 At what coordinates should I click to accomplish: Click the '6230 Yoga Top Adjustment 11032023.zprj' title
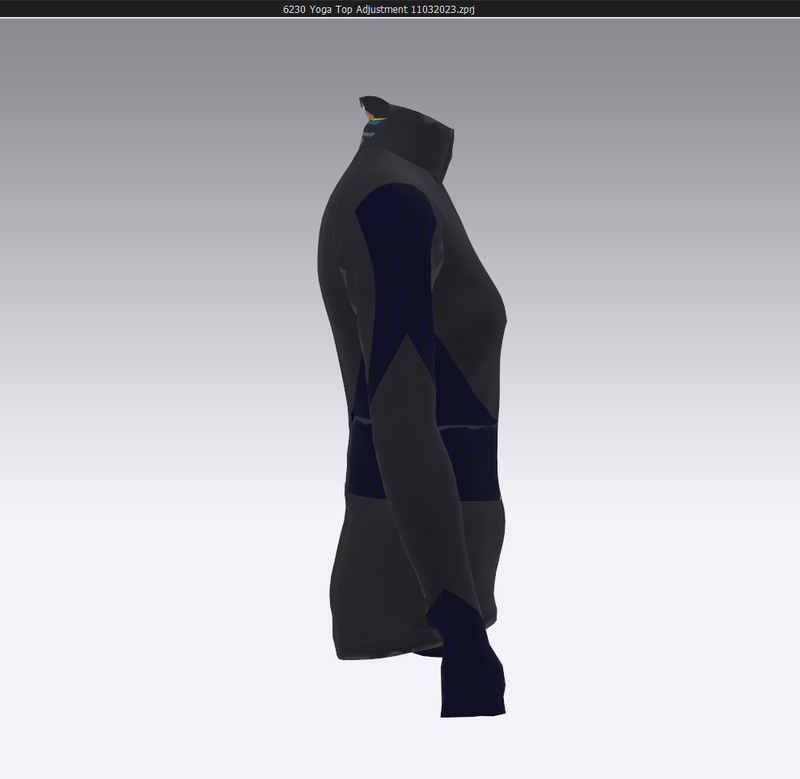379,9
